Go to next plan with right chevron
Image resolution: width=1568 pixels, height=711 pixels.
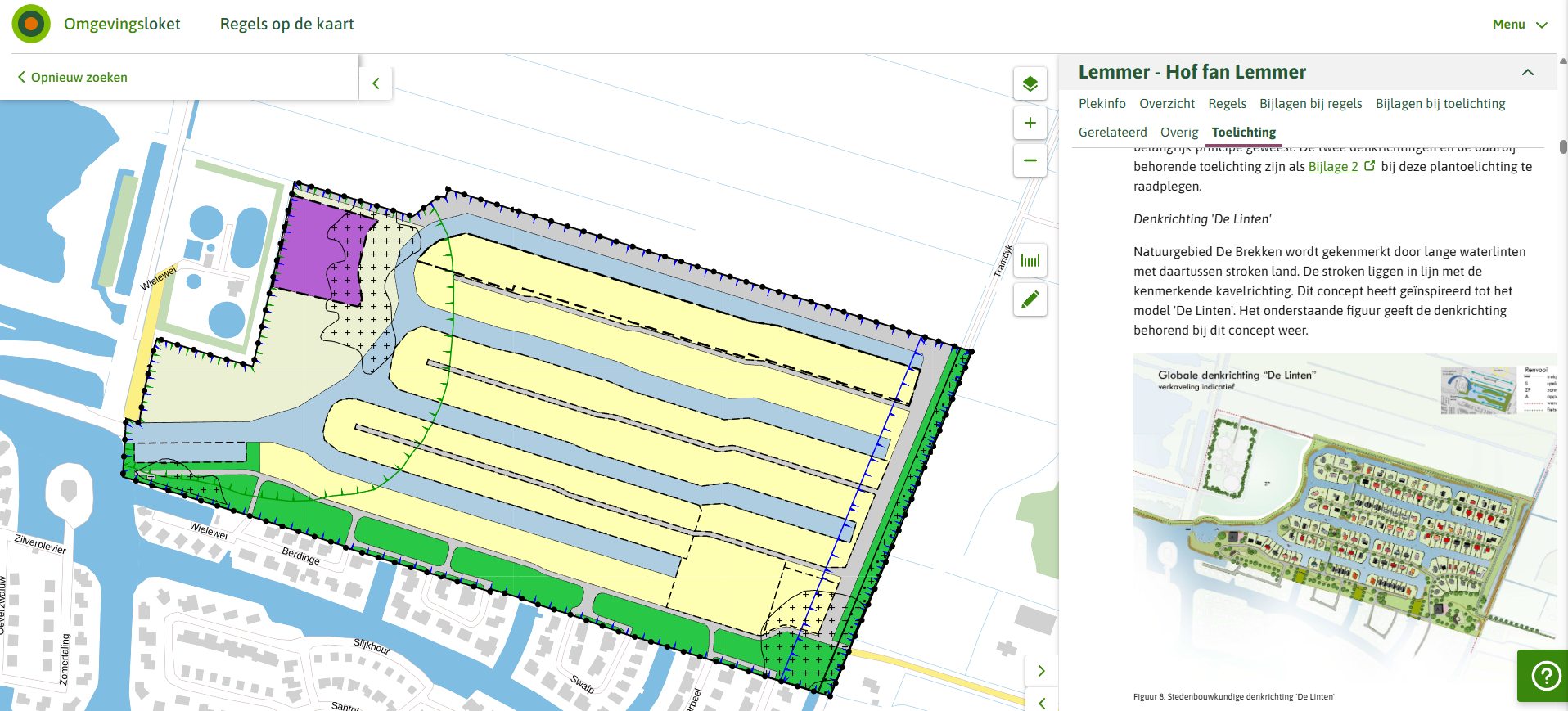1041,671
